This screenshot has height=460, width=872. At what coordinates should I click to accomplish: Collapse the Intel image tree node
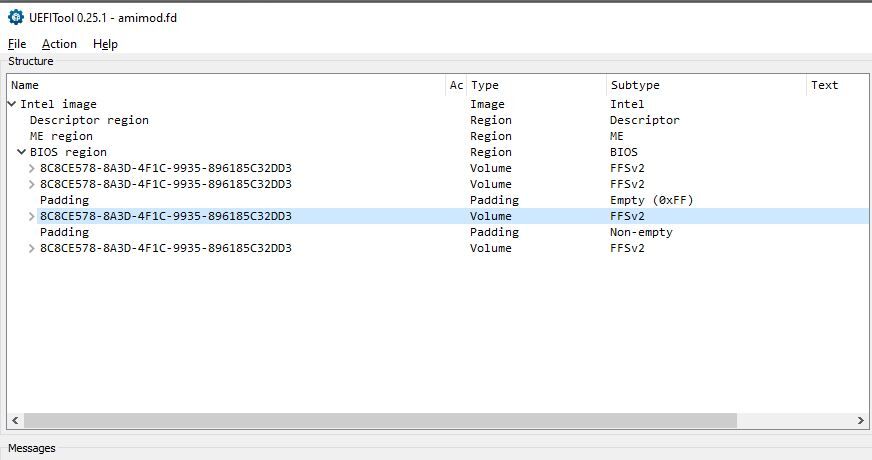coord(12,104)
